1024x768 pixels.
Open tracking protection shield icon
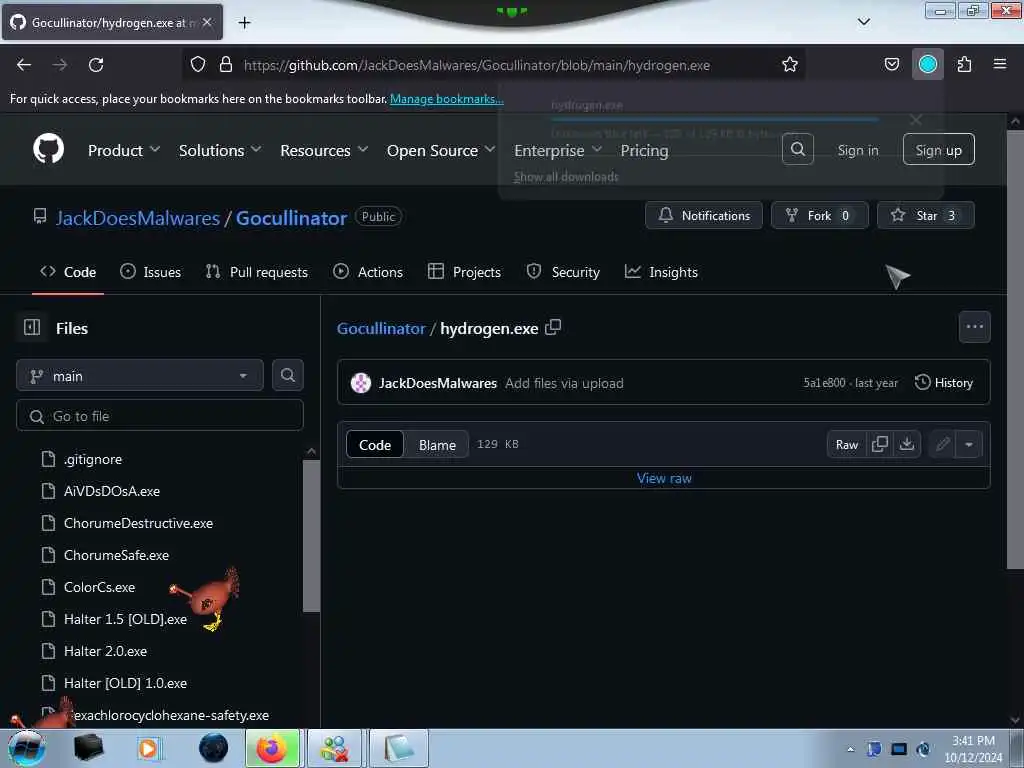pyautogui.click(x=198, y=65)
